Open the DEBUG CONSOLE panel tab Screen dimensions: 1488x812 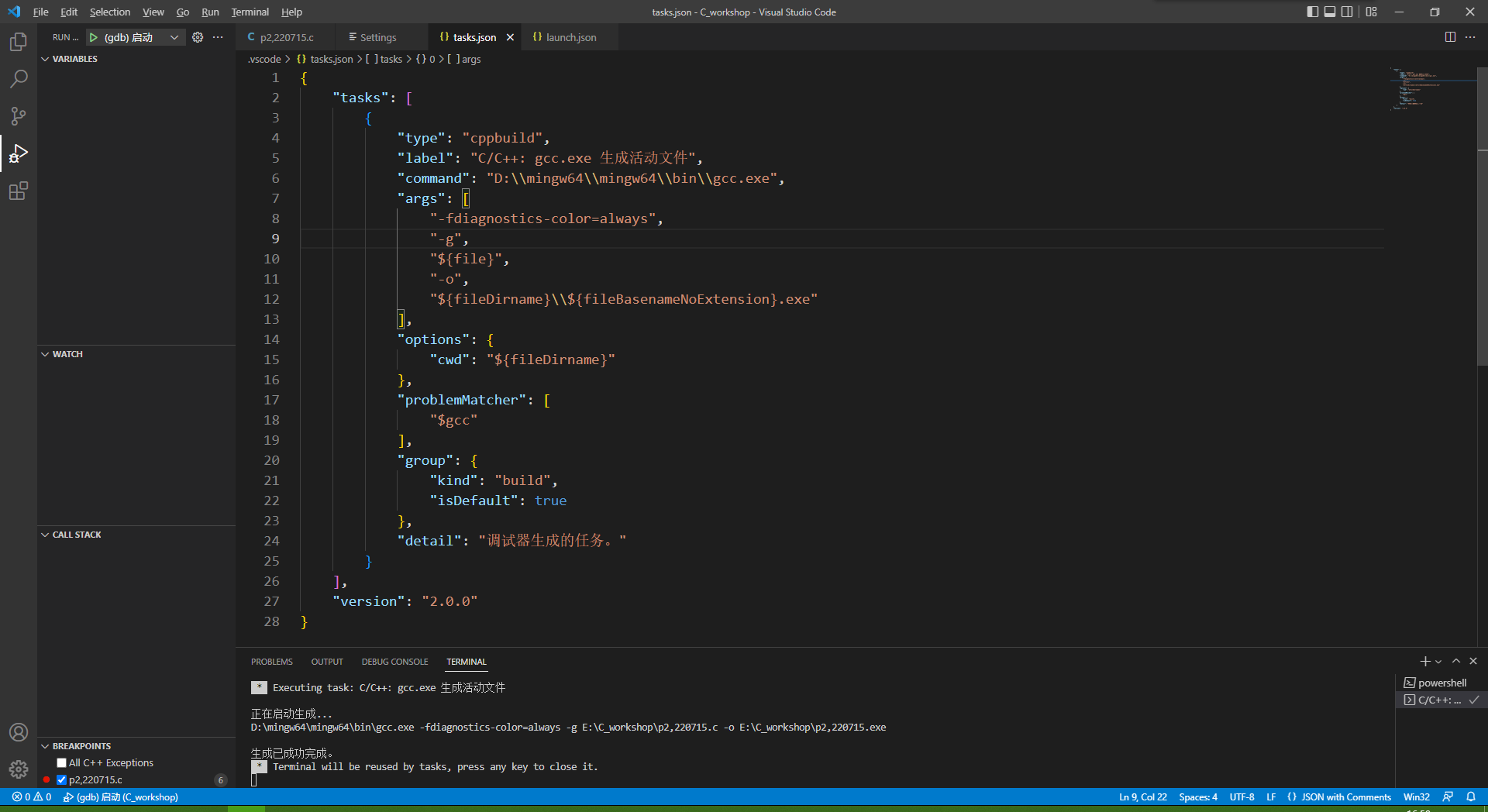394,662
